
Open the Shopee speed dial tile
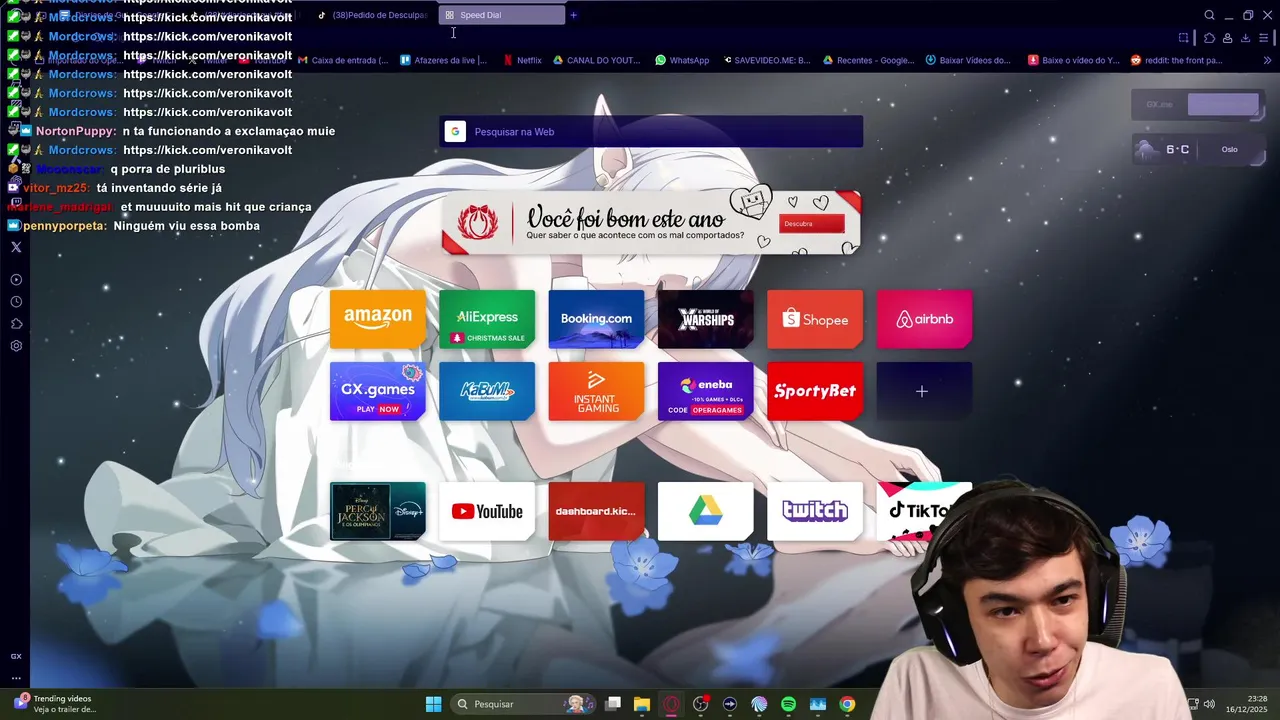[x=815, y=319]
